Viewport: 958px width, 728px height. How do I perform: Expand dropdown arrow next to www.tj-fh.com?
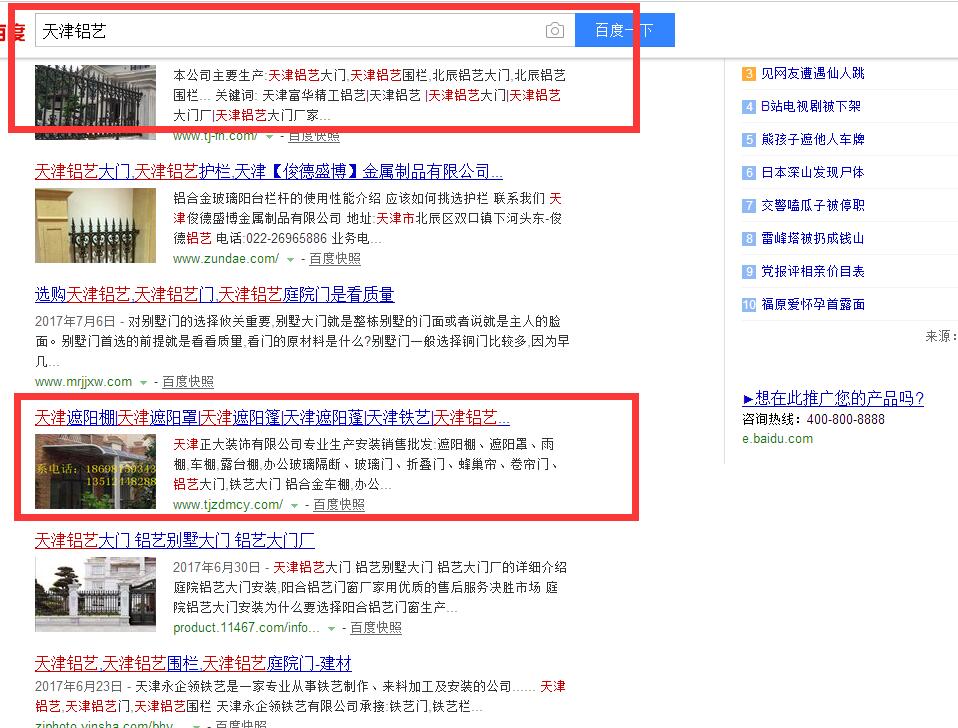coord(269,137)
